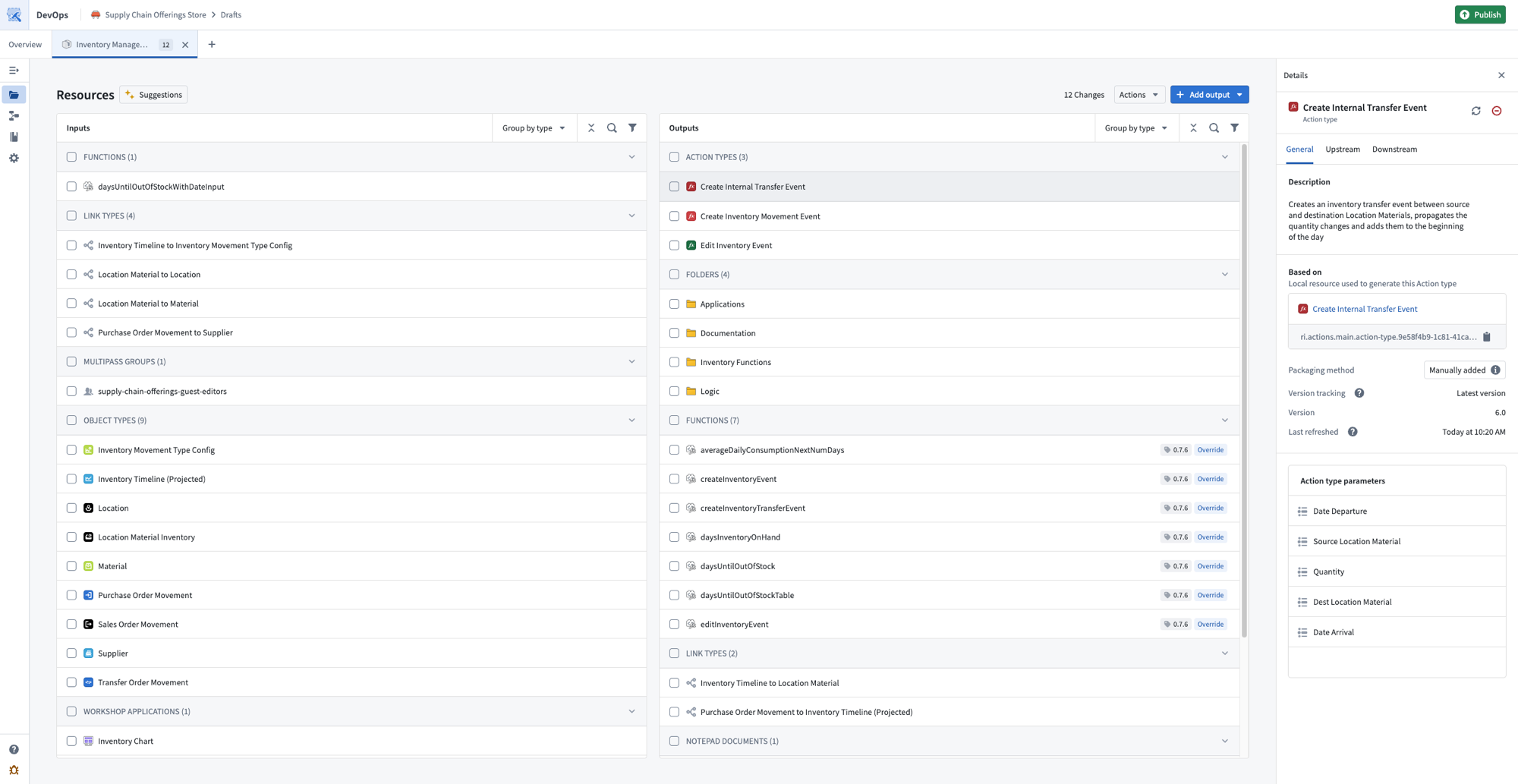
Task: Click Override on averageDailyConsumptionNextNumDays
Action: (1210, 450)
